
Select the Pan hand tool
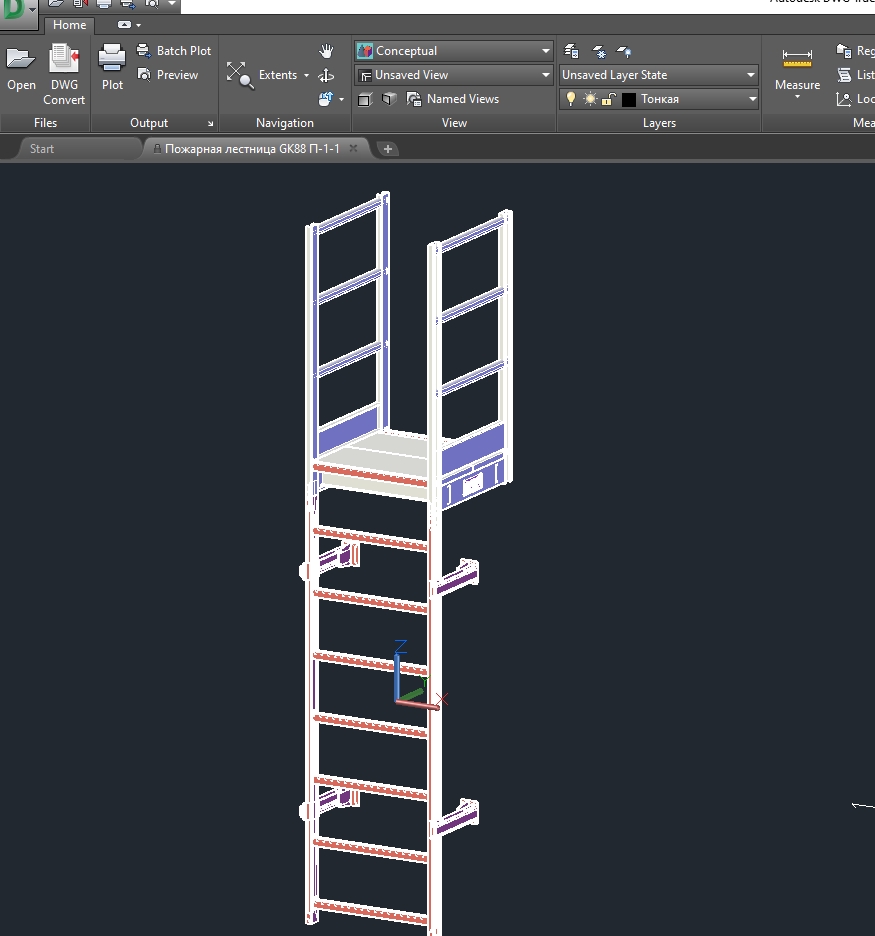tap(326, 51)
